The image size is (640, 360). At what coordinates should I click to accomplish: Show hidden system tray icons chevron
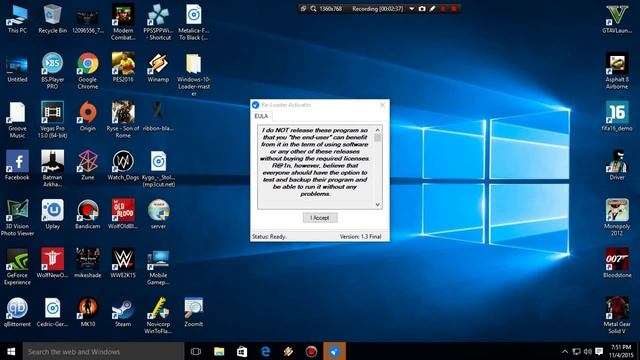tap(565, 351)
